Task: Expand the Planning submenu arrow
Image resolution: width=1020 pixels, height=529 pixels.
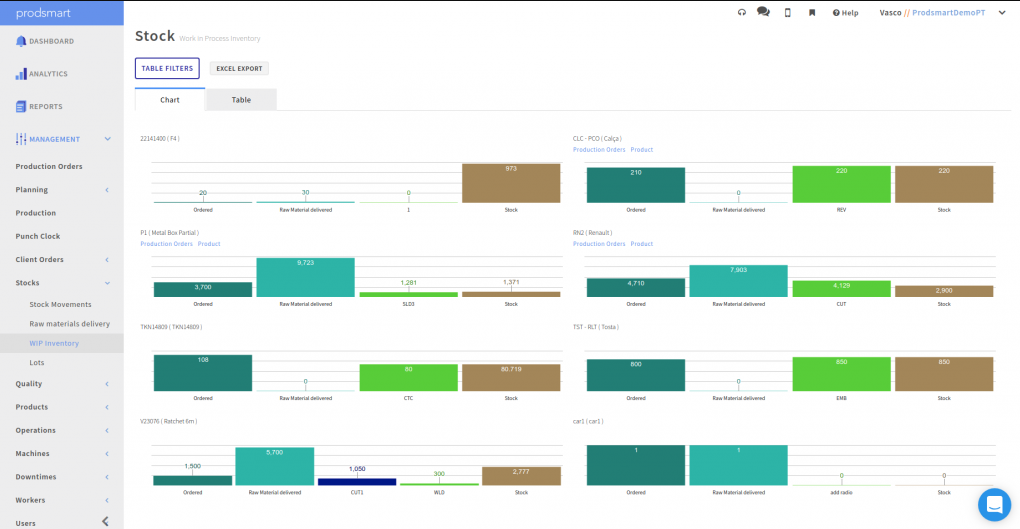Action: coord(107,190)
